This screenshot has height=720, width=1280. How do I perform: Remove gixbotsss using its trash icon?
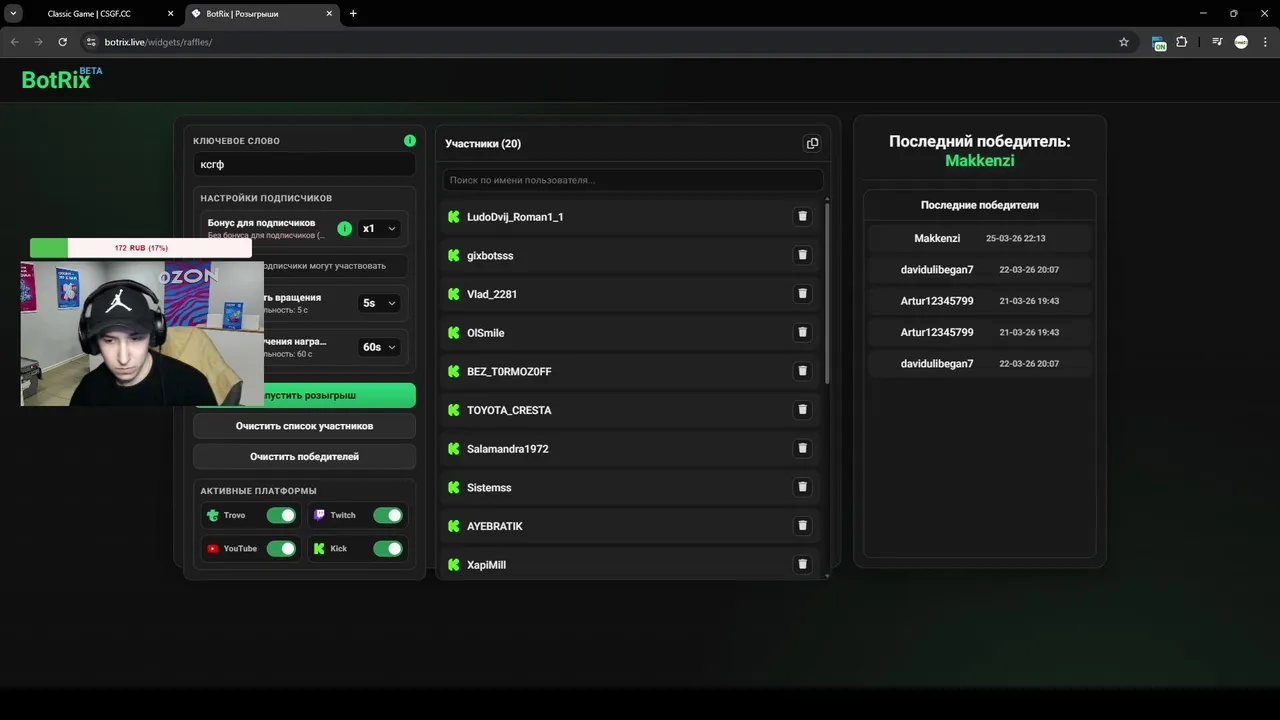pos(802,255)
